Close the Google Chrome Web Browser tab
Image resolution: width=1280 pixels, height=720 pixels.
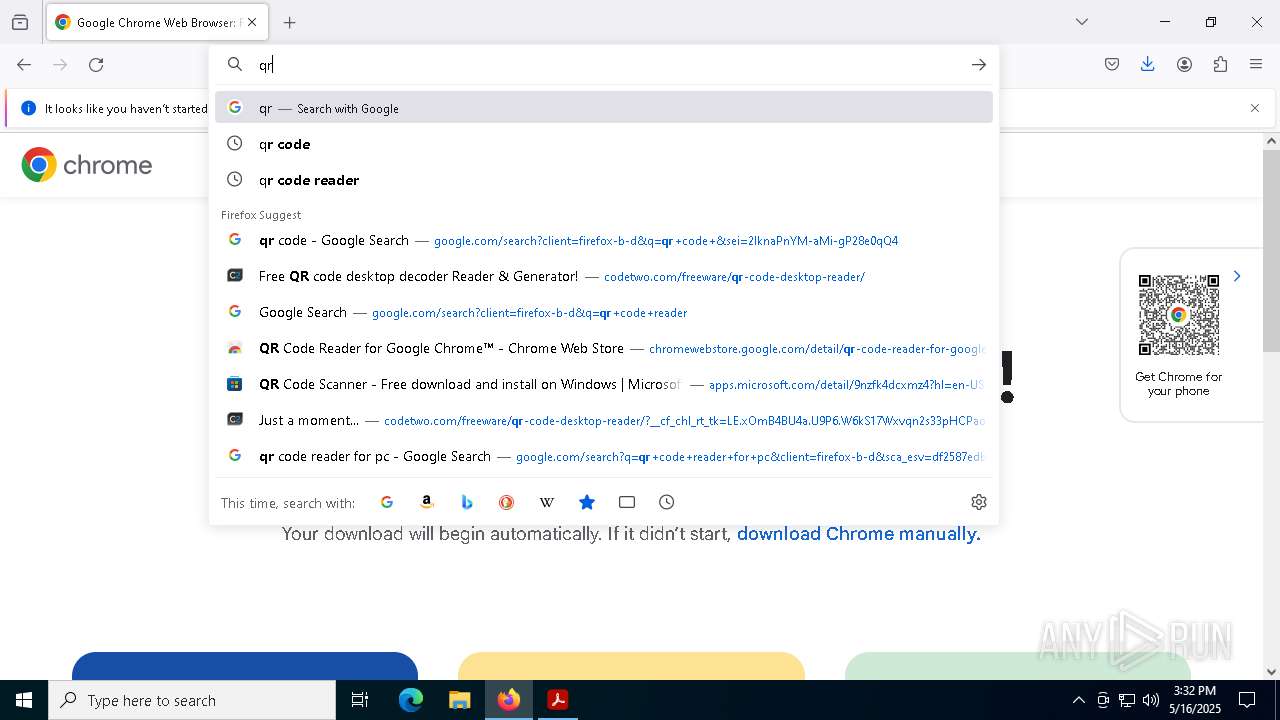pos(252,22)
